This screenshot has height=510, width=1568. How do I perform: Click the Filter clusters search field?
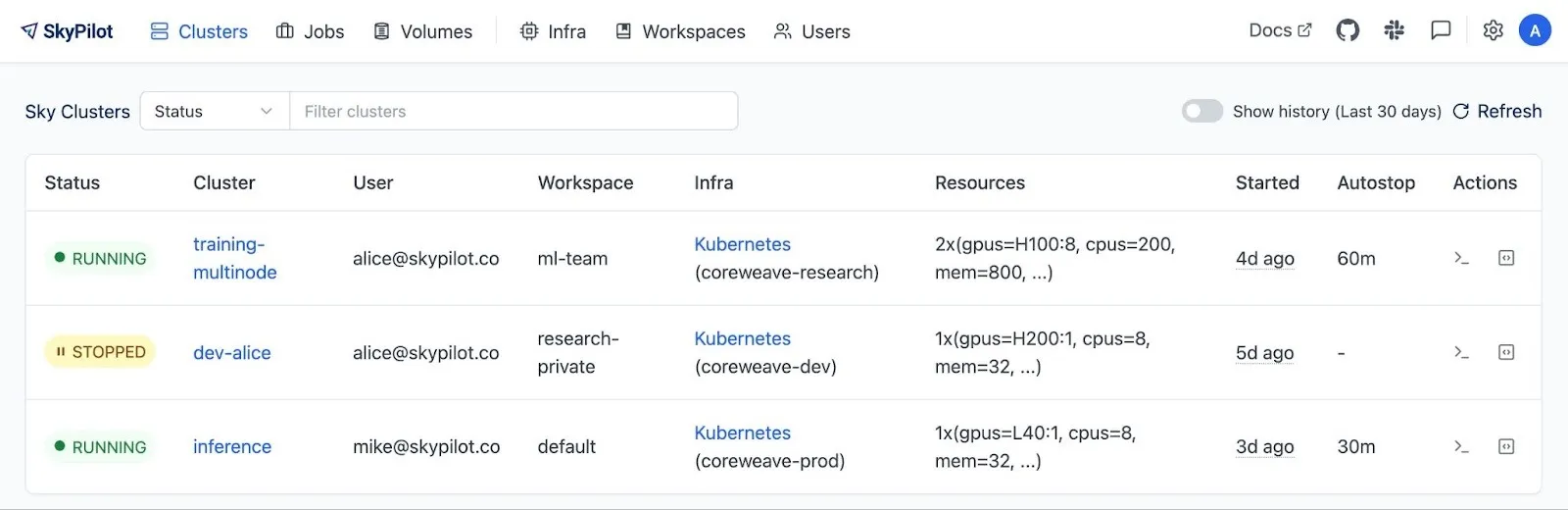(513, 111)
